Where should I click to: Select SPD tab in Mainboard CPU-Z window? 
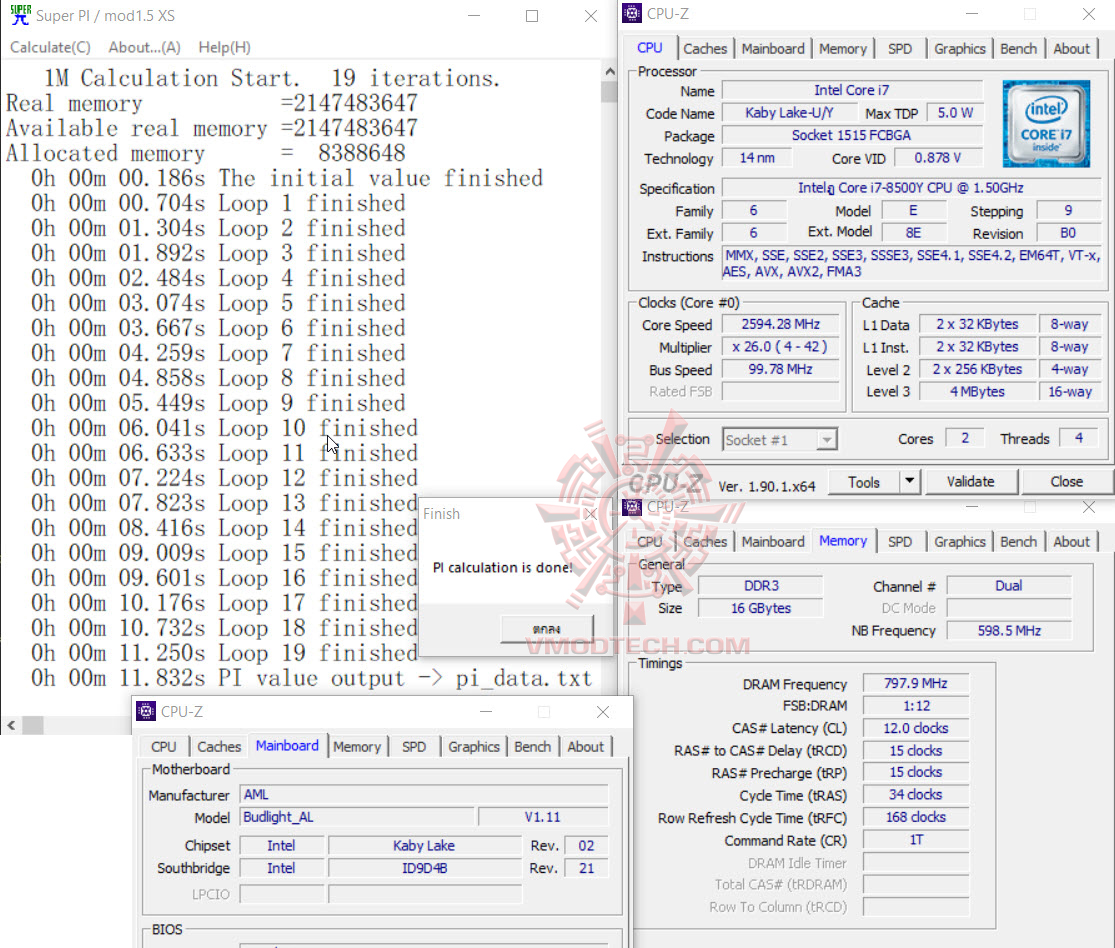point(414,747)
